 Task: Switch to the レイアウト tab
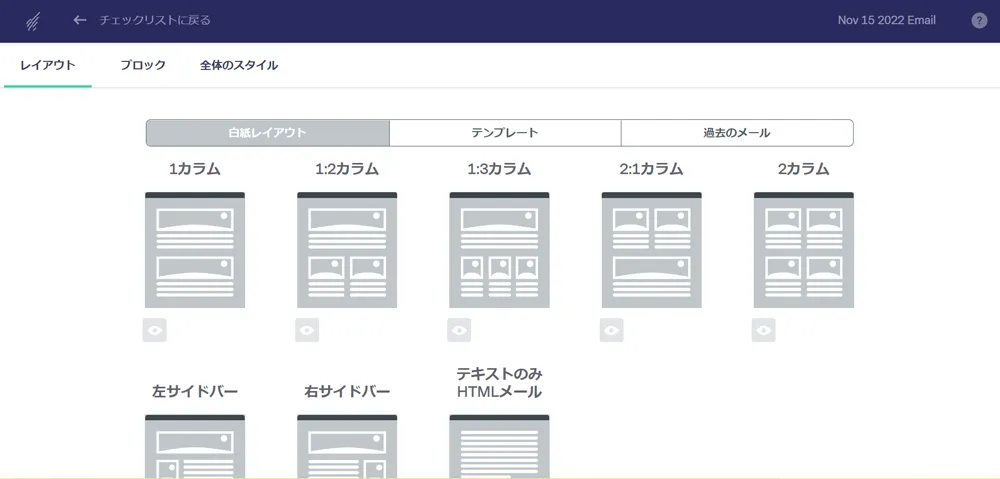coord(48,65)
